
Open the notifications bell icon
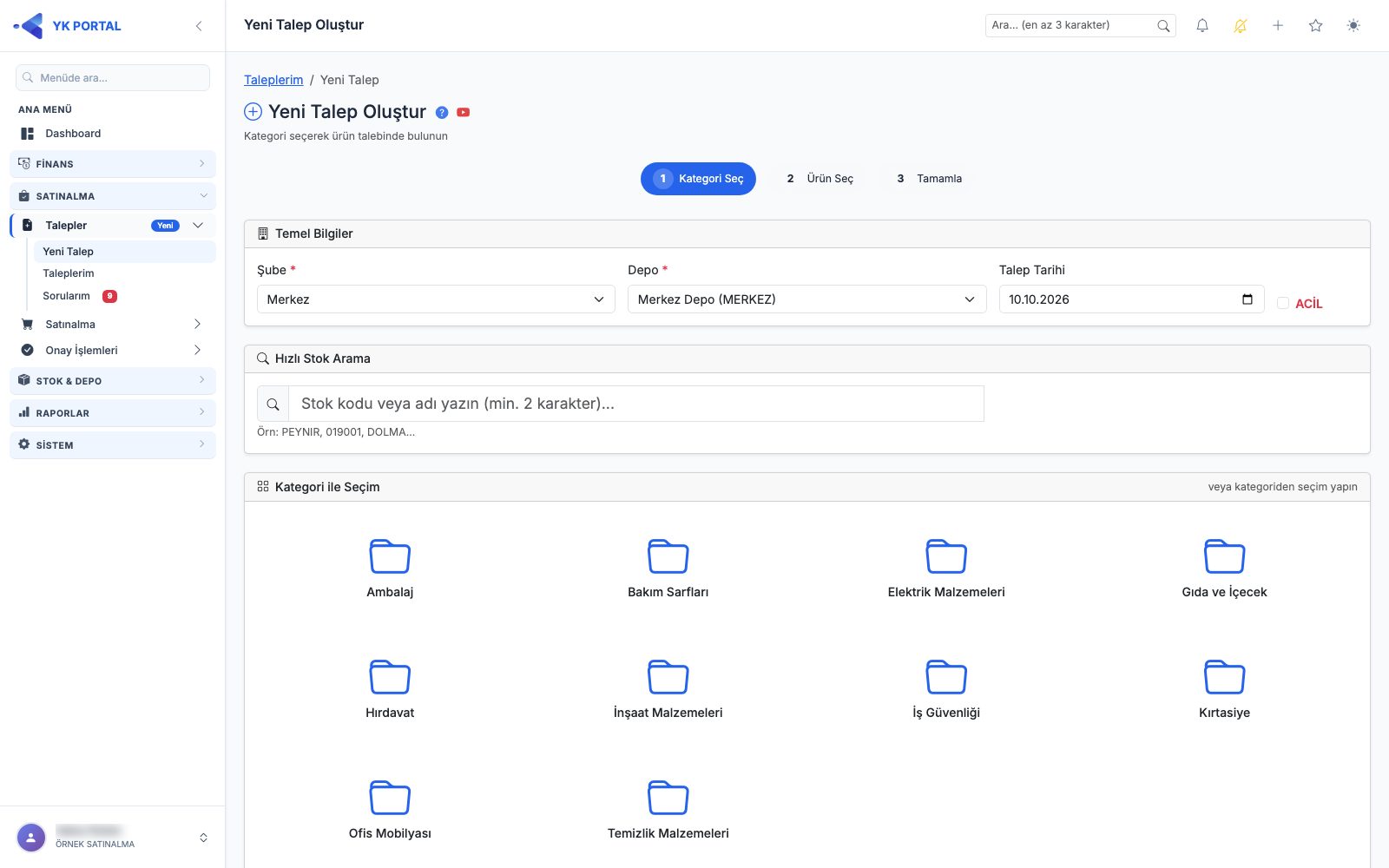click(x=1202, y=26)
